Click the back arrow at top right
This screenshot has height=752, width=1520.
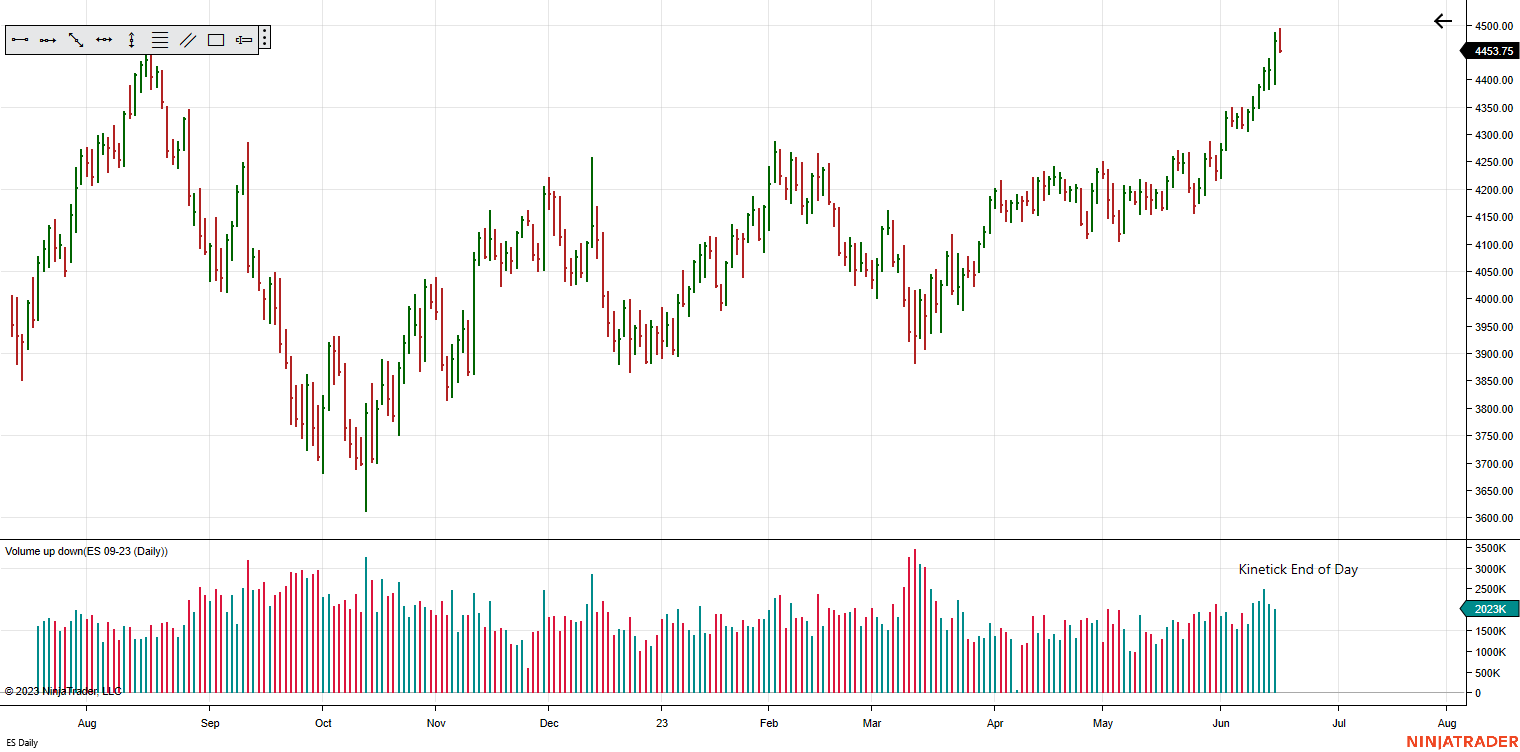click(1442, 21)
